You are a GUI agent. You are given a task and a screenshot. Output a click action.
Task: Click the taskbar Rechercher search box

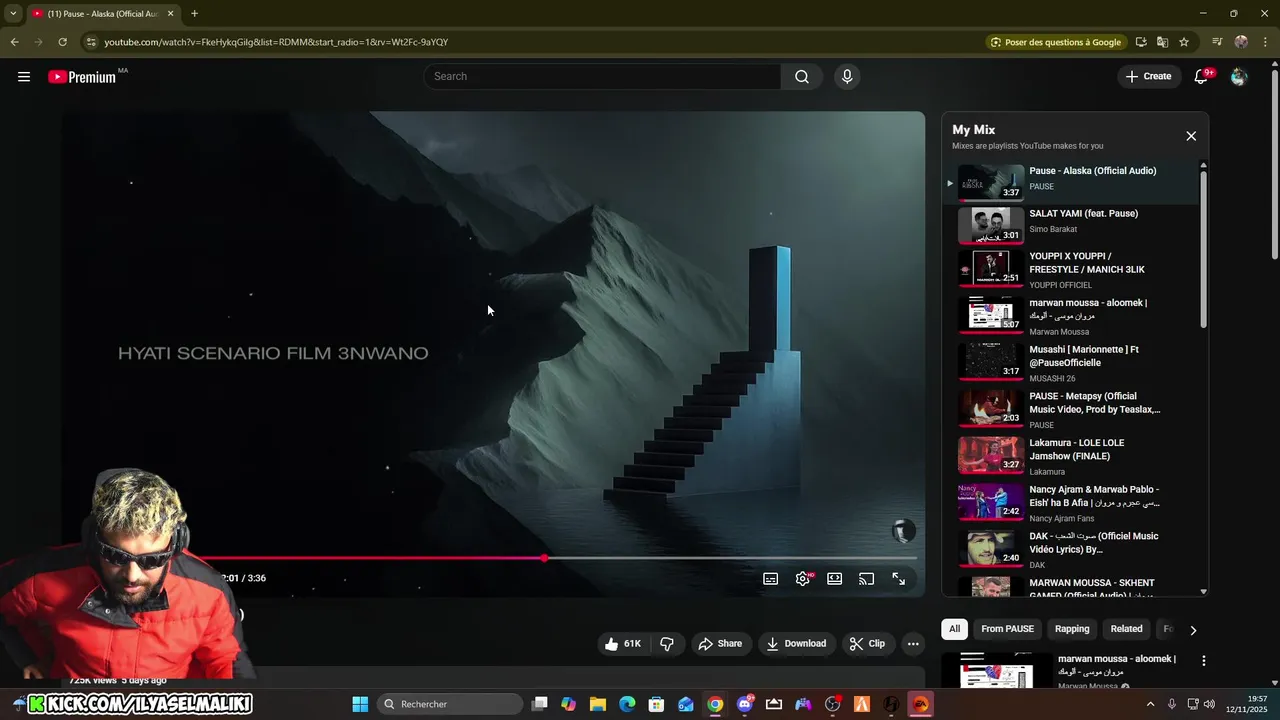(450, 704)
